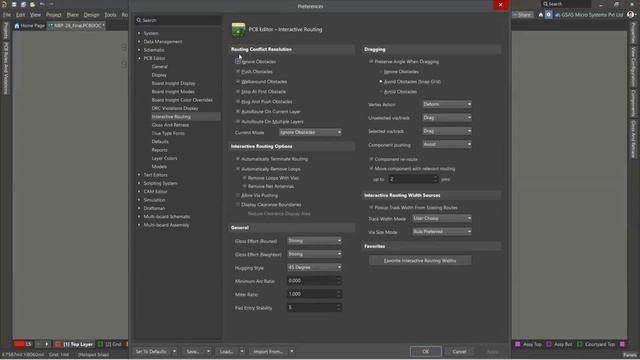The height and width of the screenshot is (360, 640).
Task: Click the Courtyard Top green layer swatch
Action: pos(580,344)
